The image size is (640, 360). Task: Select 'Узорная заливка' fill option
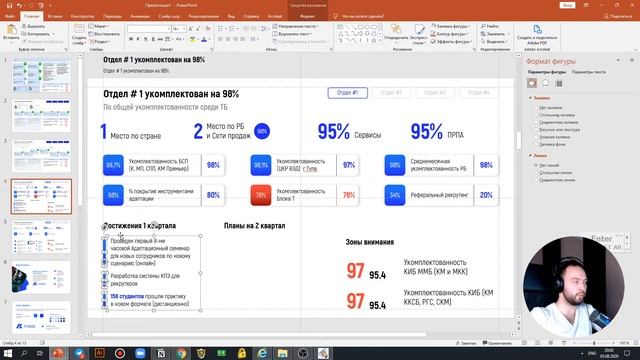(552, 137)
